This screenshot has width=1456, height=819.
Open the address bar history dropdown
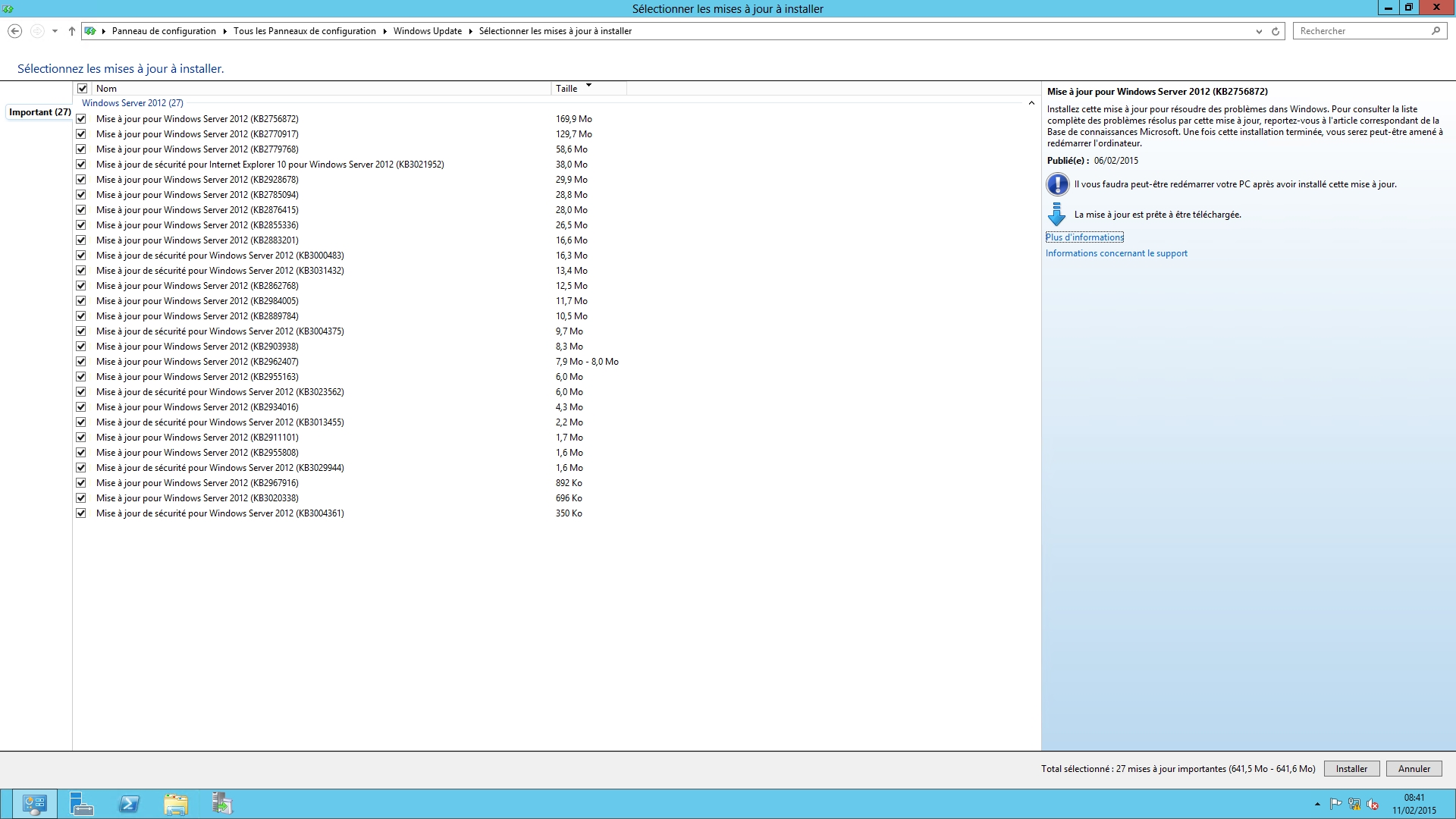(1259, 31)
